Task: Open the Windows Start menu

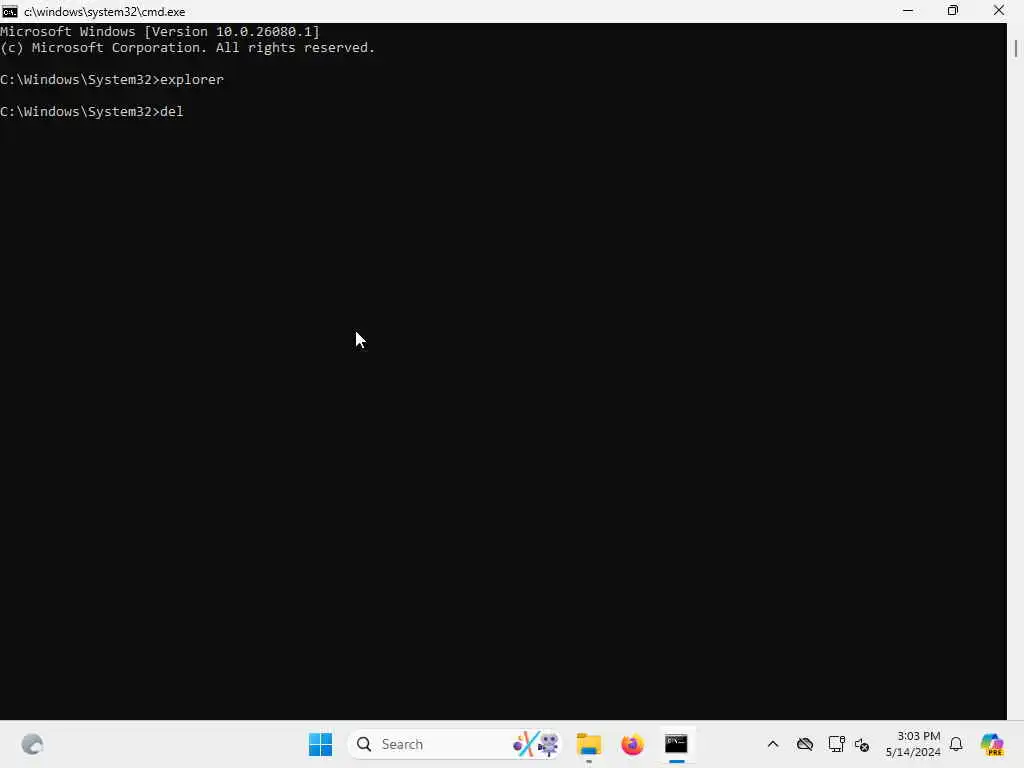Action: 320,744
